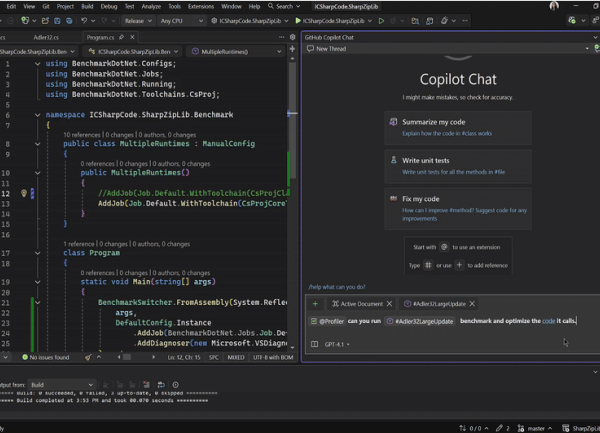Screen dimensions: 600x433
Task: Click the No issues found indicator
Action: pos(46,357)
